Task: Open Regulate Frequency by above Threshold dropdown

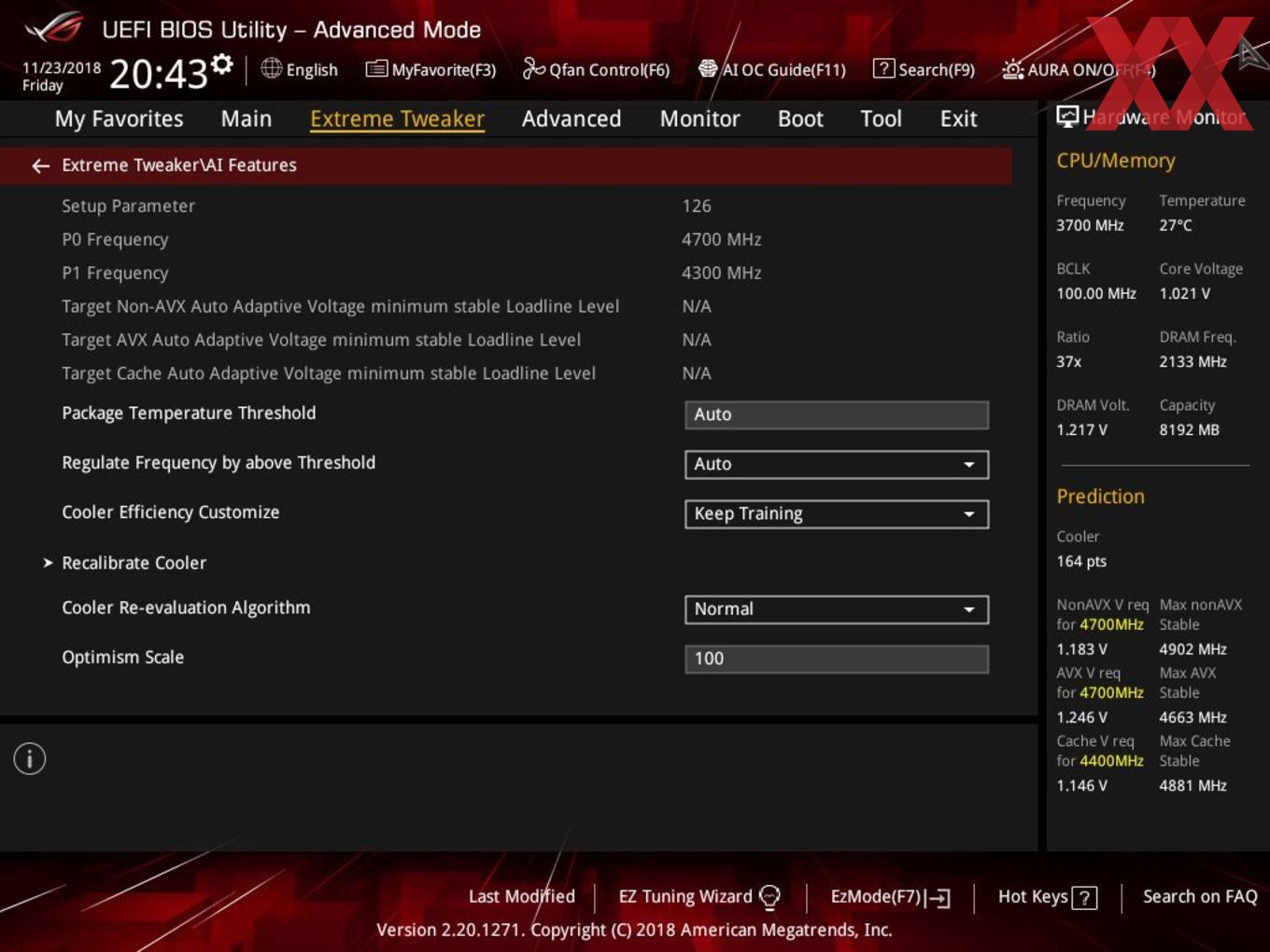Action: [x=836, y=464]
